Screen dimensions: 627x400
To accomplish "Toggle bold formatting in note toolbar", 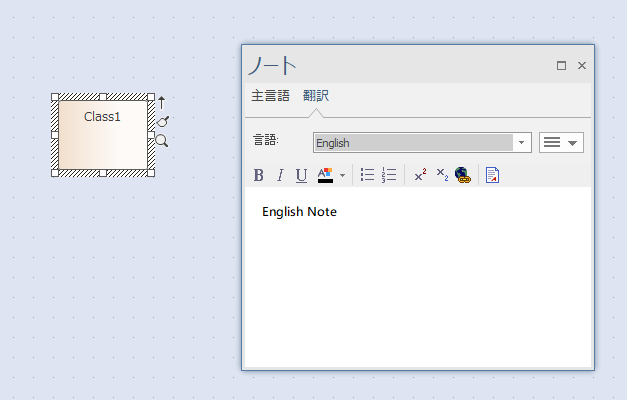I will tap(259, 175).
